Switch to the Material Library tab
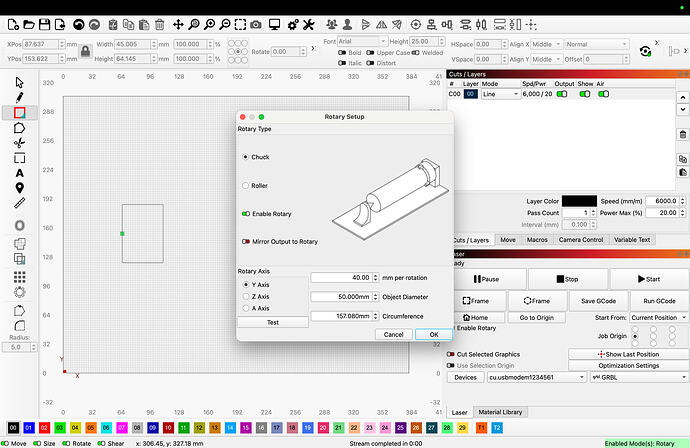 [500, 412]
